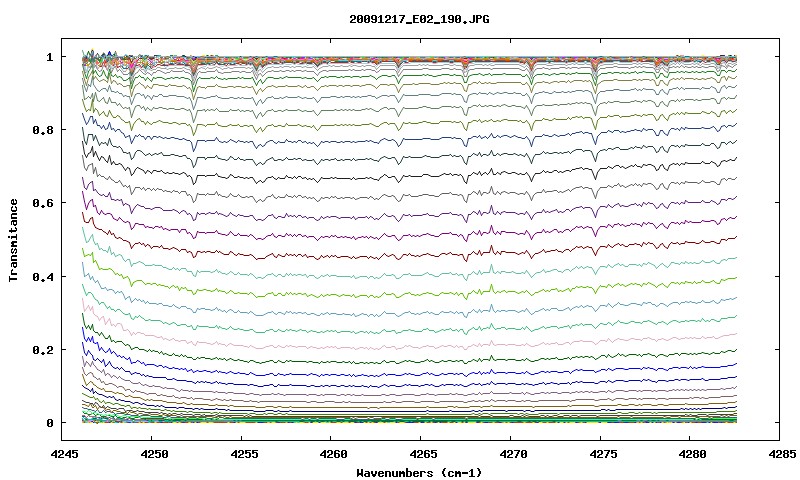This screenshot has height=480, width=800.
Task: Click the Wavenumbers (cm-1) x-axis label
Action: [x=419, y=473]
